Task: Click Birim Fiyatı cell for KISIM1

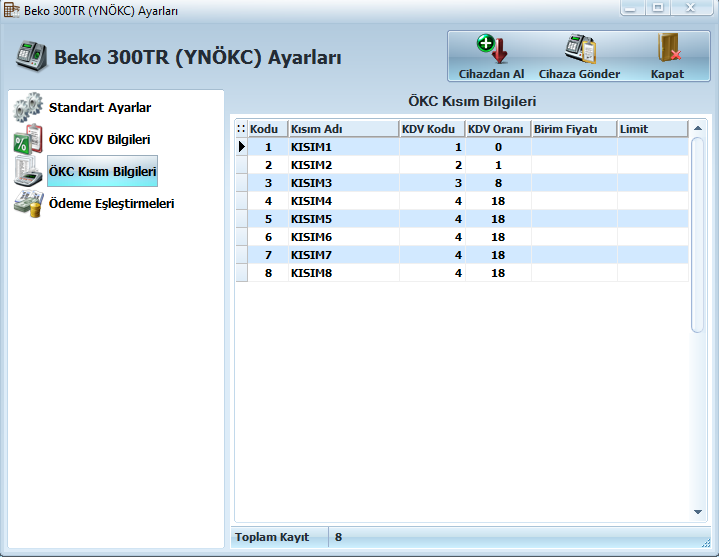Action: pos(573,147)
